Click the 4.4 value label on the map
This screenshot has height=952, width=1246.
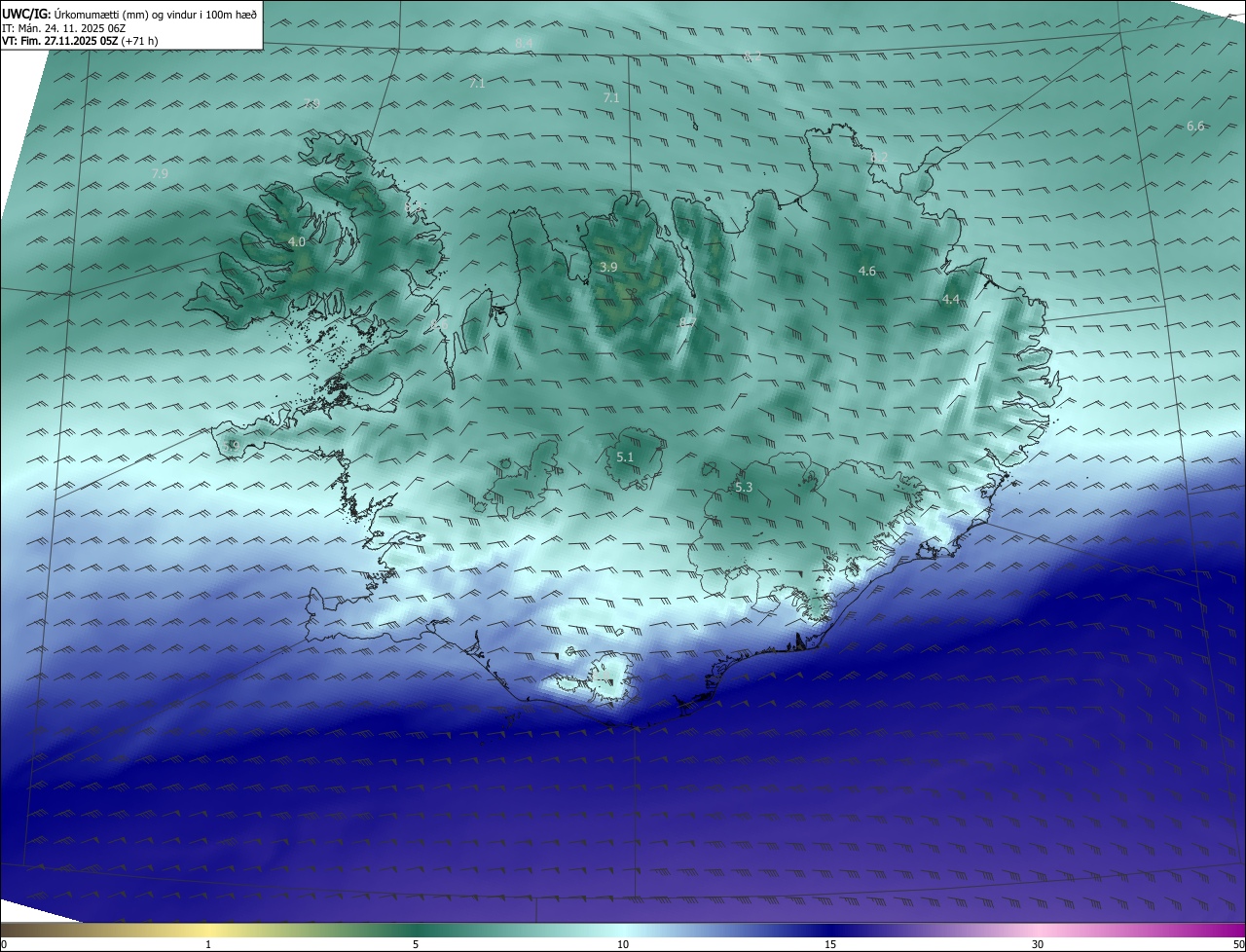pyautogui.click(x=951, y=300)
